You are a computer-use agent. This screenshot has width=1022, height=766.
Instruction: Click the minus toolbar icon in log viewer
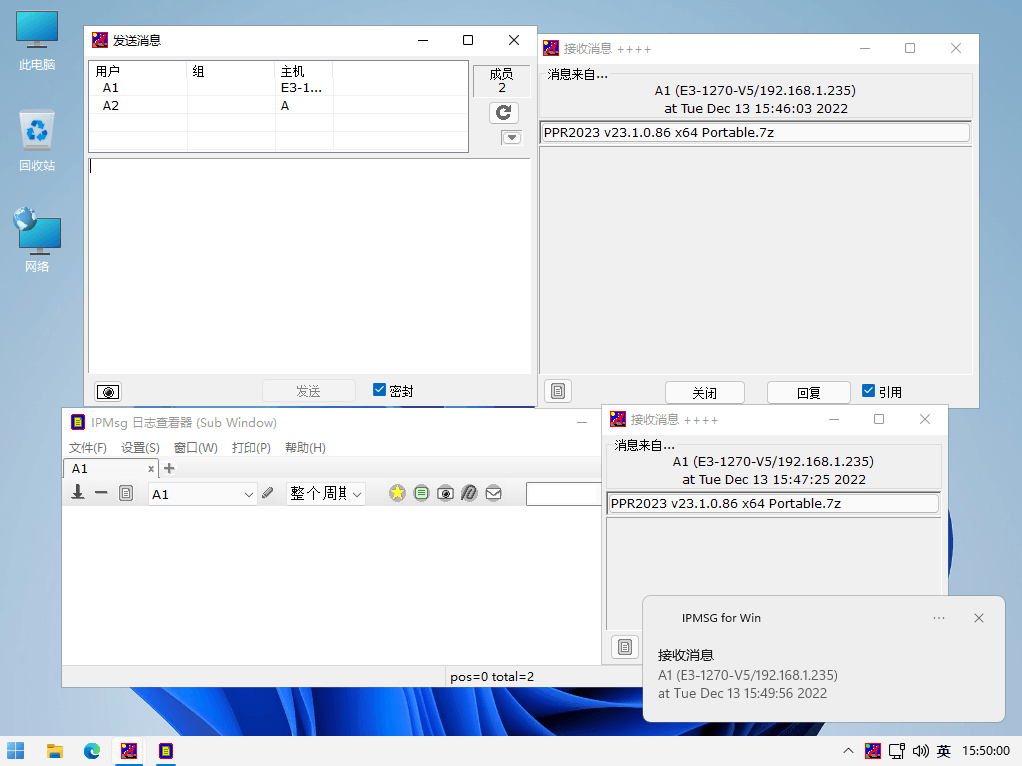(x=101, y=493)
